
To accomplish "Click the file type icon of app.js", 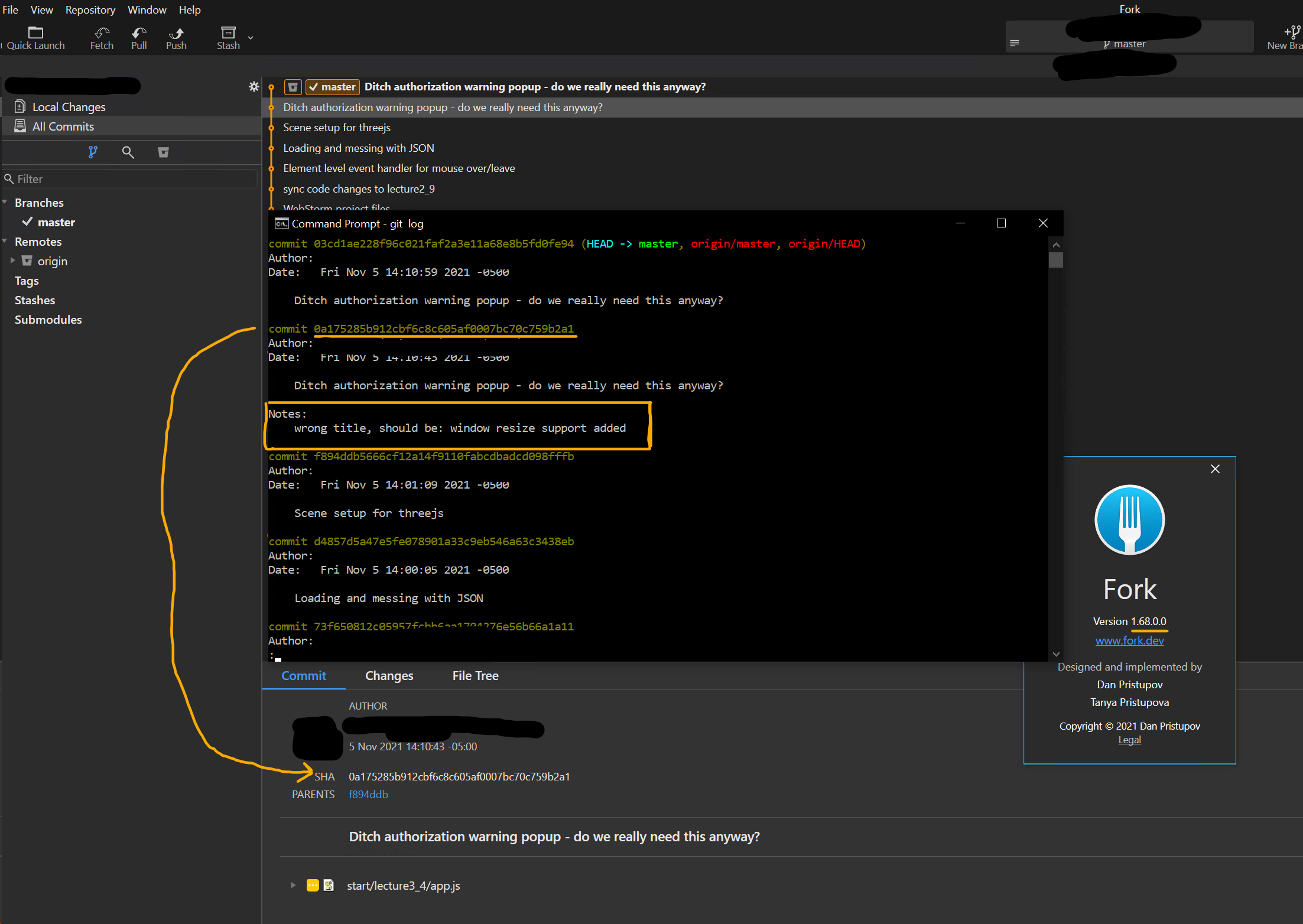I will tap(329, 885).
